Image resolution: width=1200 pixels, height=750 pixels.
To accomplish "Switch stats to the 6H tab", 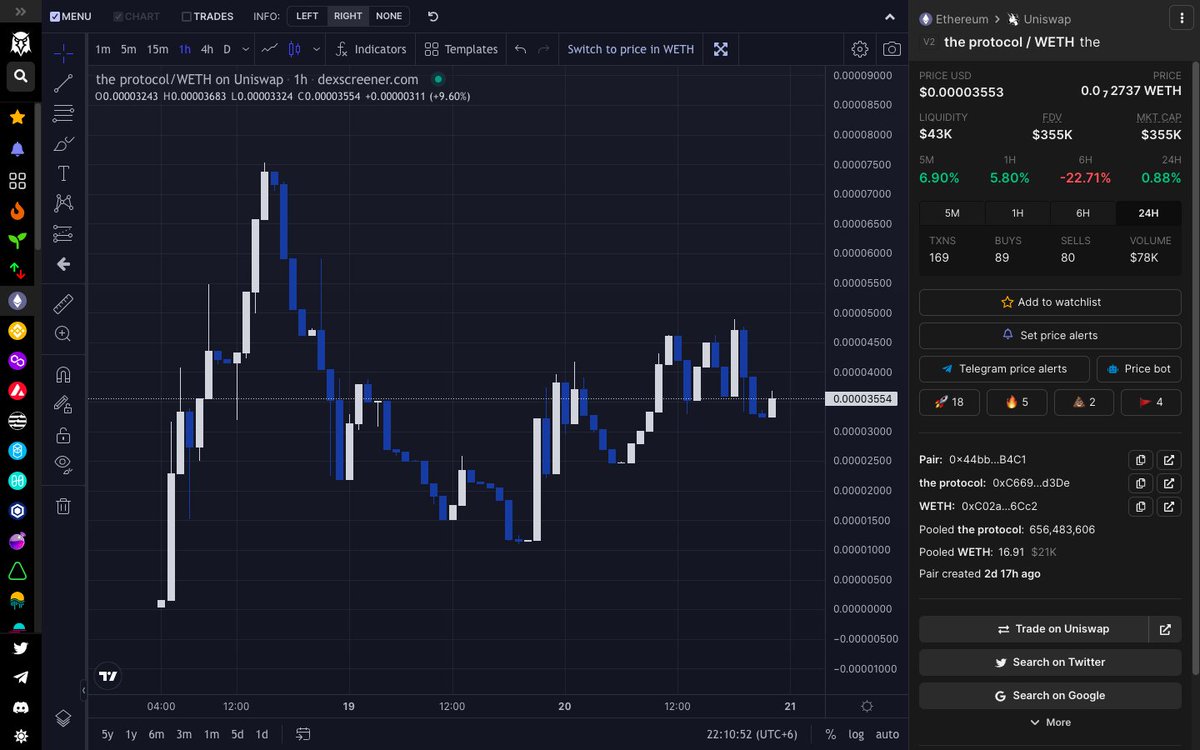I will (1083, 213).
